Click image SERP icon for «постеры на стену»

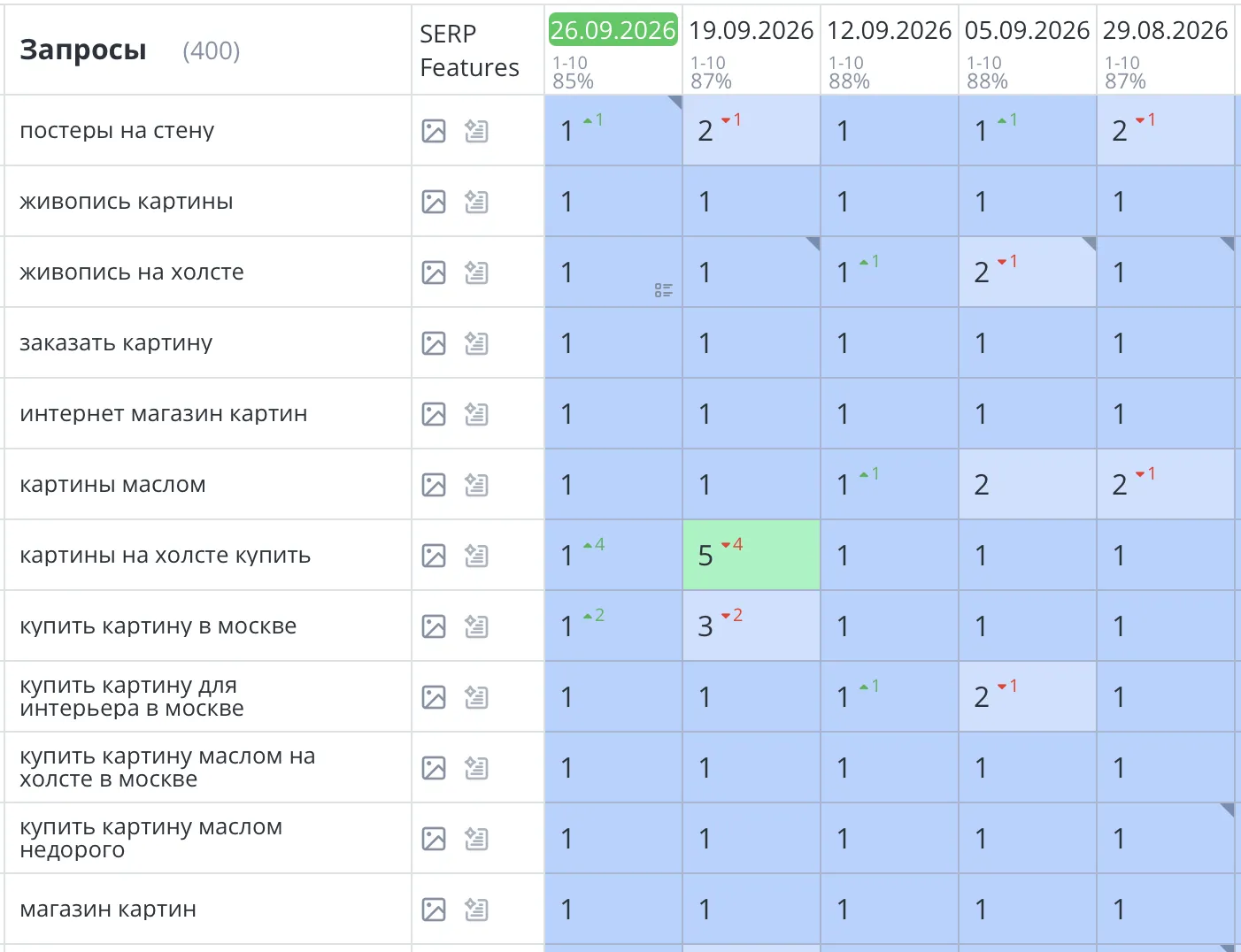point(434,131)
